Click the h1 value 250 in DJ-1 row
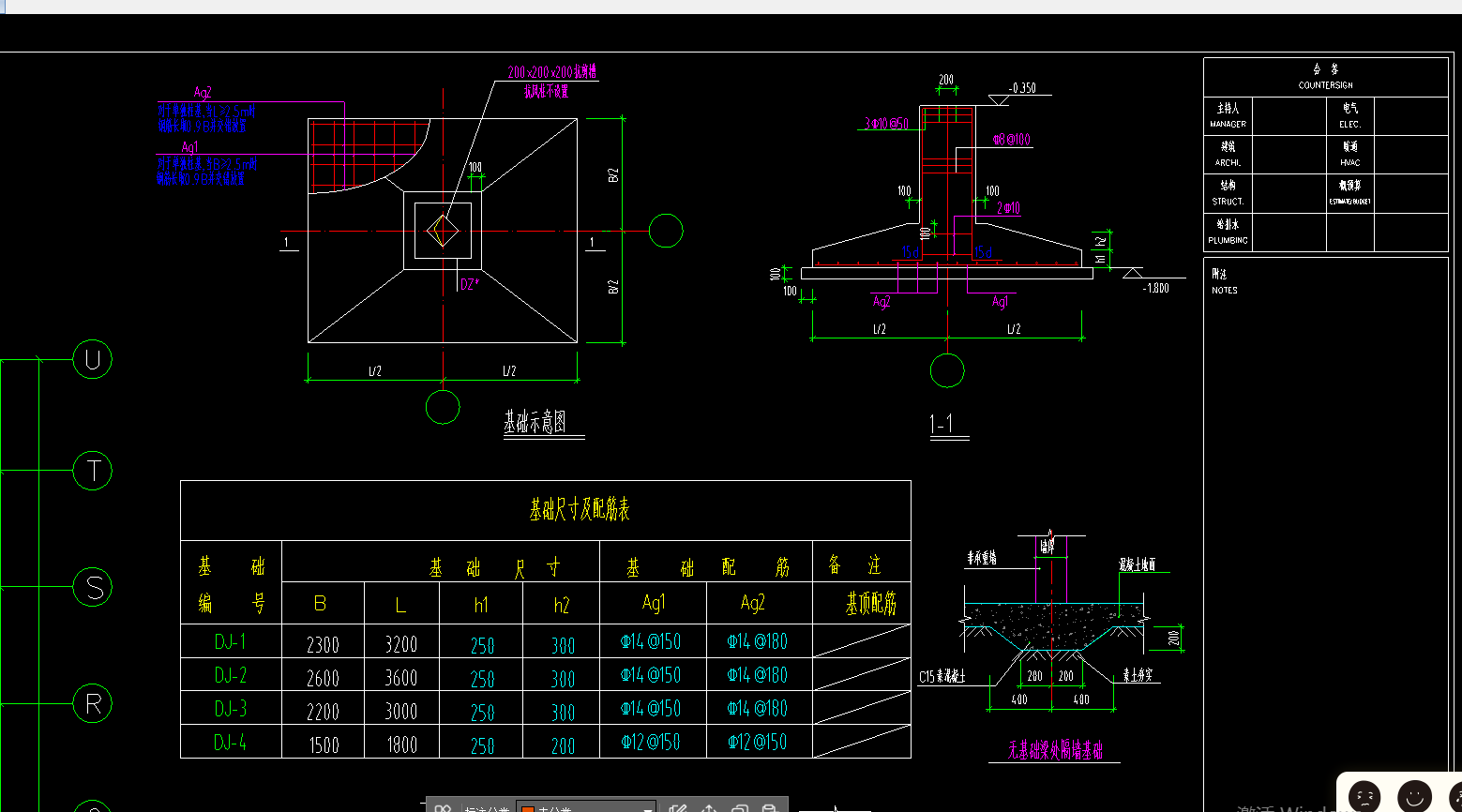This screenshot has width=1462, height=812. [x=482, y=646]
